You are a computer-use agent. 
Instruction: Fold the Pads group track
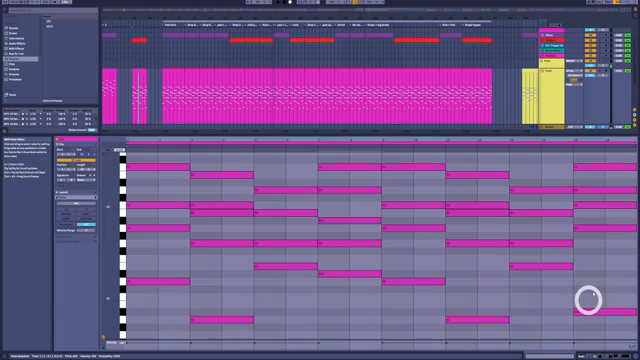pyautogui.click(x=542, y=61)
